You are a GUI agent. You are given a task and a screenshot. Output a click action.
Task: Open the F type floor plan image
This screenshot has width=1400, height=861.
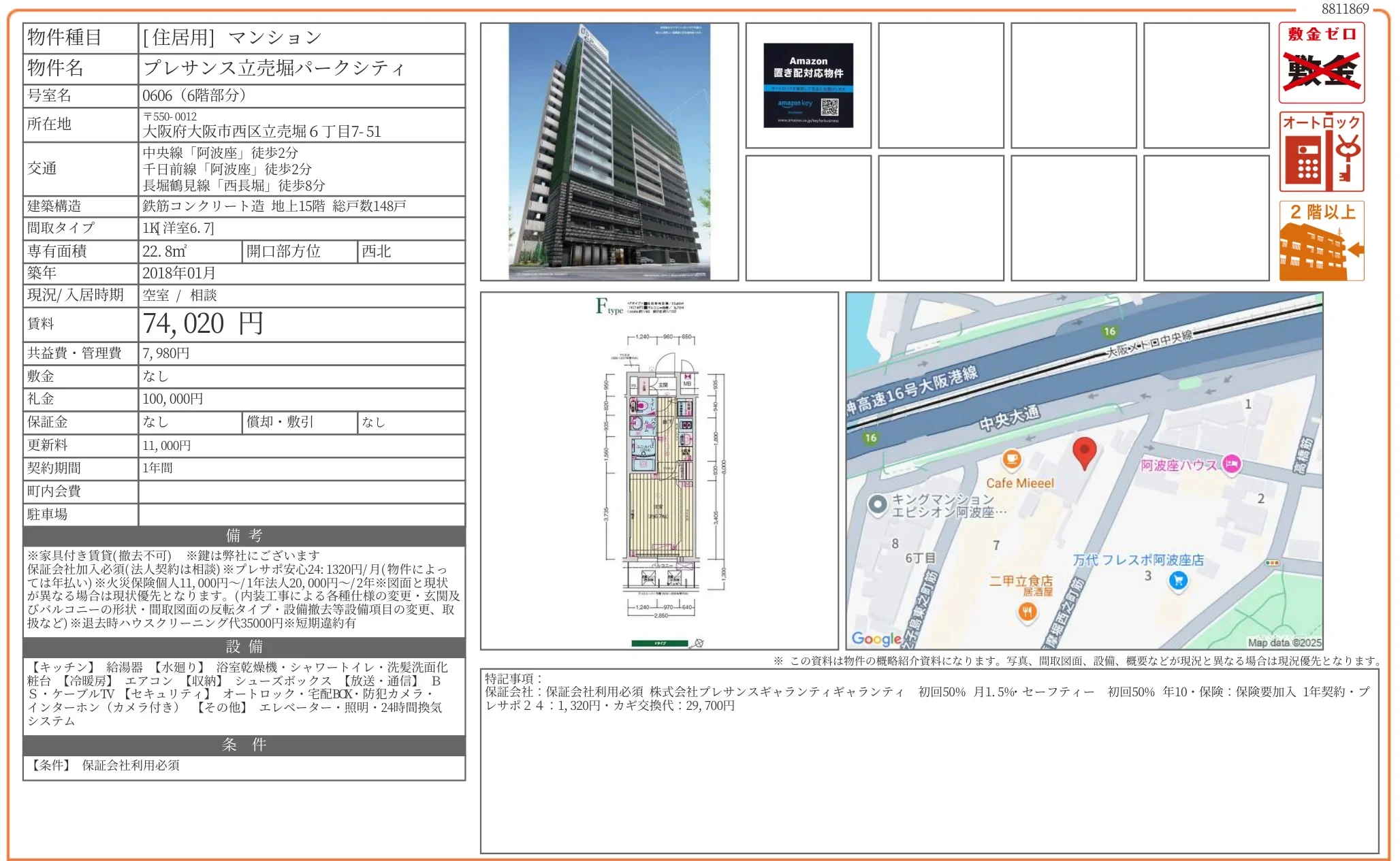(x=658, y=471)
